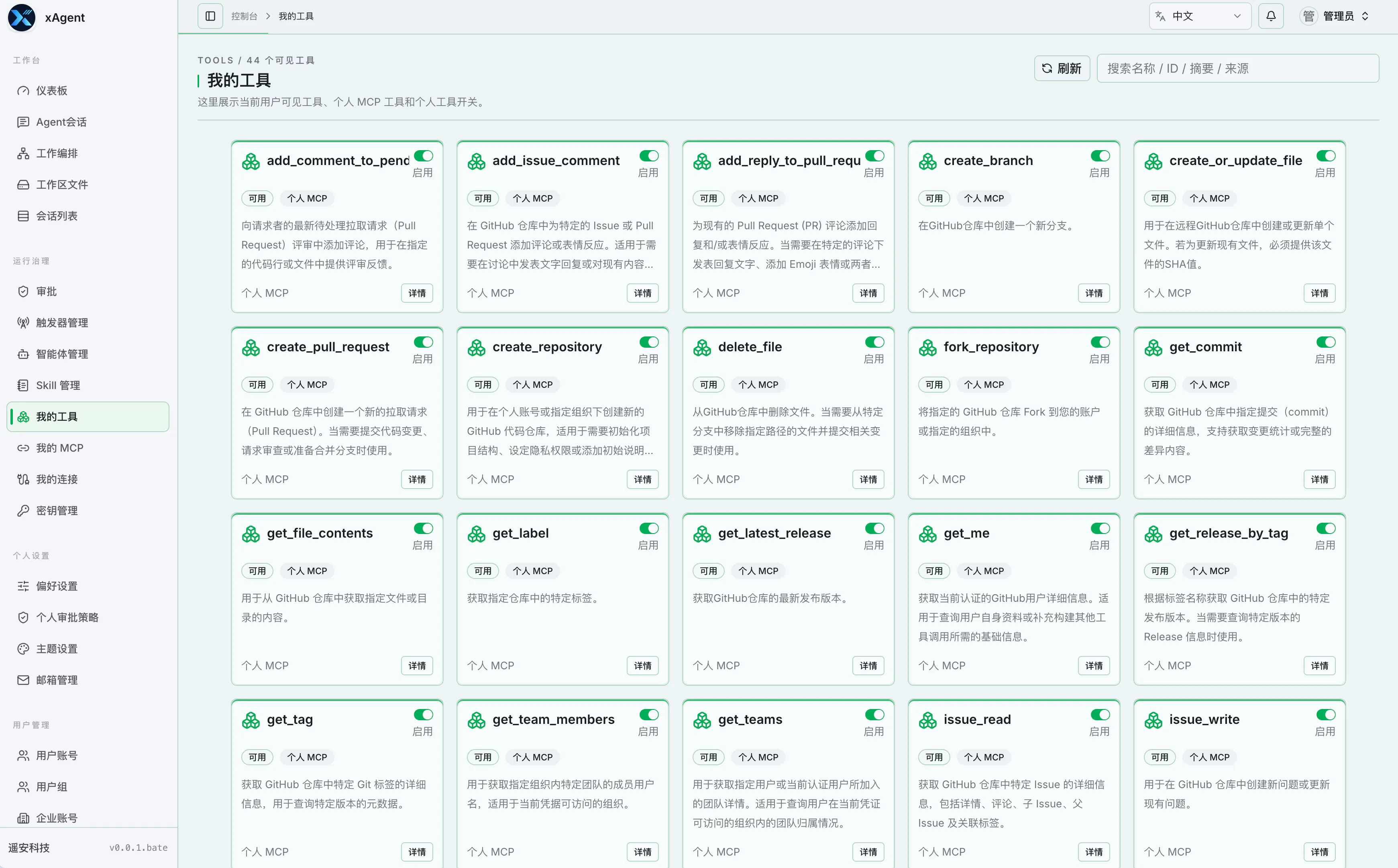Click the delete_file tool icon
The image size is (1398, 868).
tap(702, 347)
